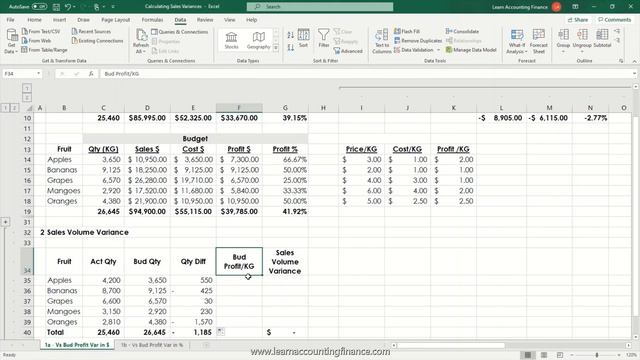This screenshot has height=360, width=640.
Task: Select cell with Apples in row 35
Action: click(x=64, y=280)
